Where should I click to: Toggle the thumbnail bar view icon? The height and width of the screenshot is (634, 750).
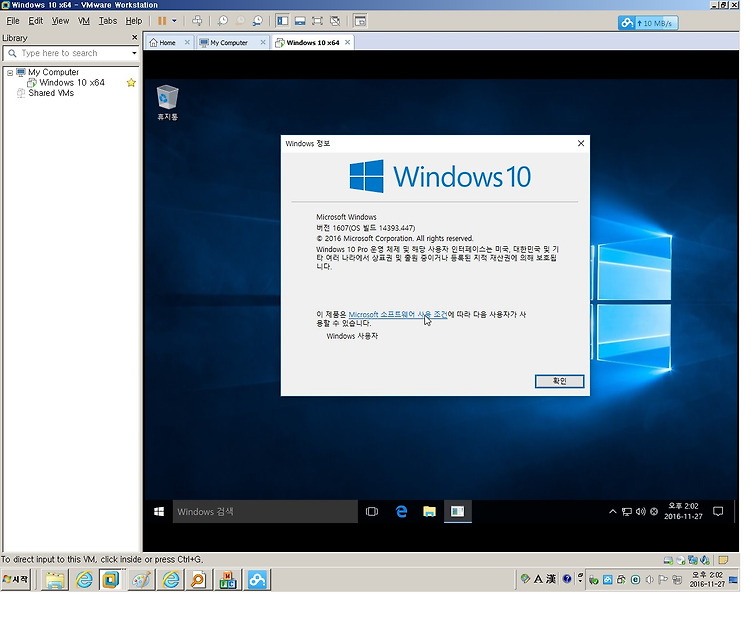point(300,21)
